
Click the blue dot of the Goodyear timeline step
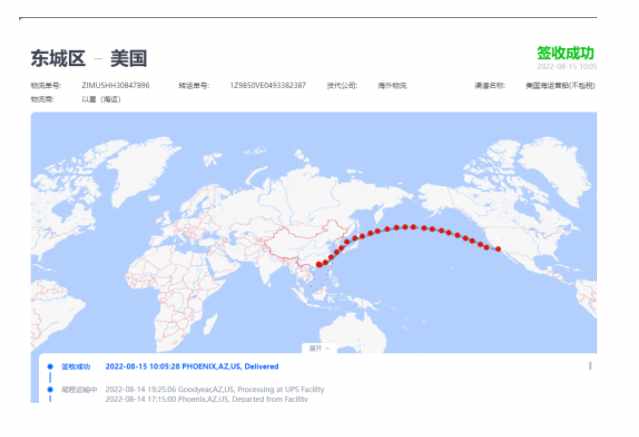pos(50,390)
